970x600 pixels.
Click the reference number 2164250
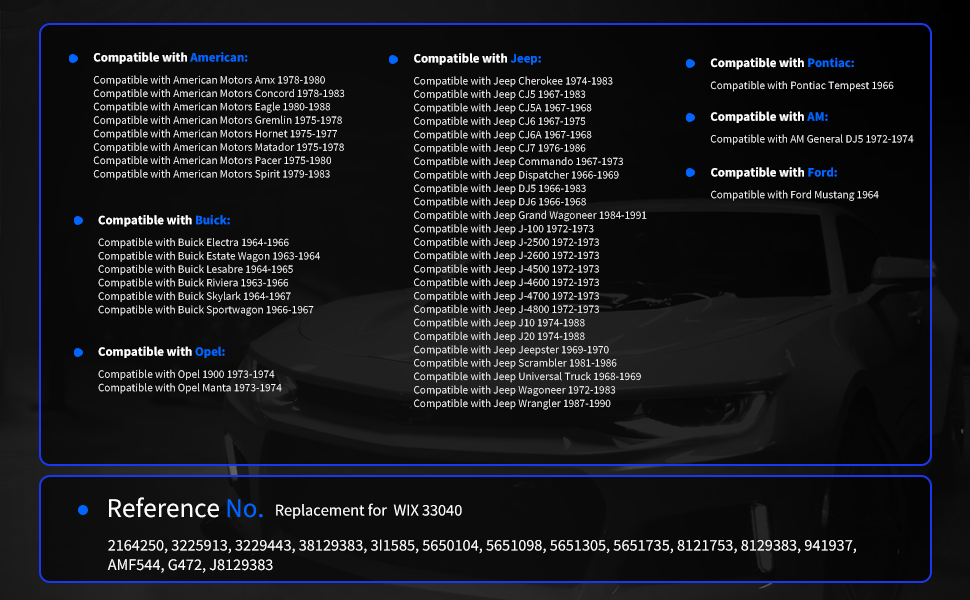[135, 546]
